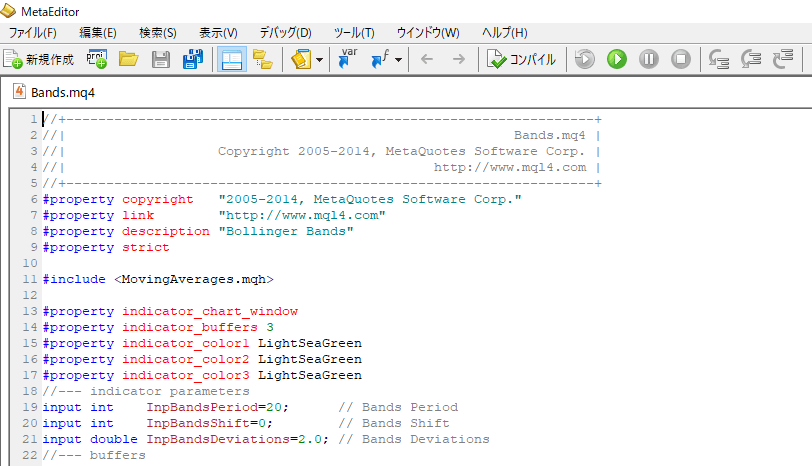812x466 pixels.
Task: Save all files with blue floppy icon
Action: point(193,60)
